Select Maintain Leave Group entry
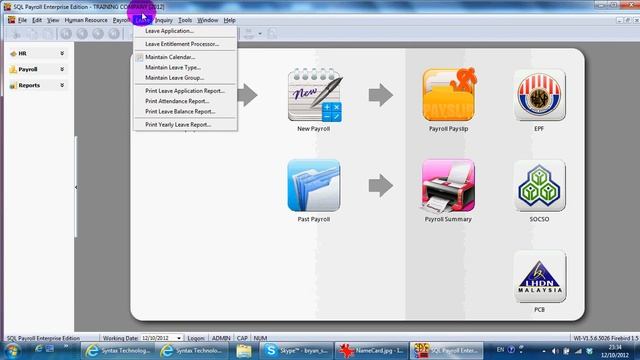 [x=185, y=78]
